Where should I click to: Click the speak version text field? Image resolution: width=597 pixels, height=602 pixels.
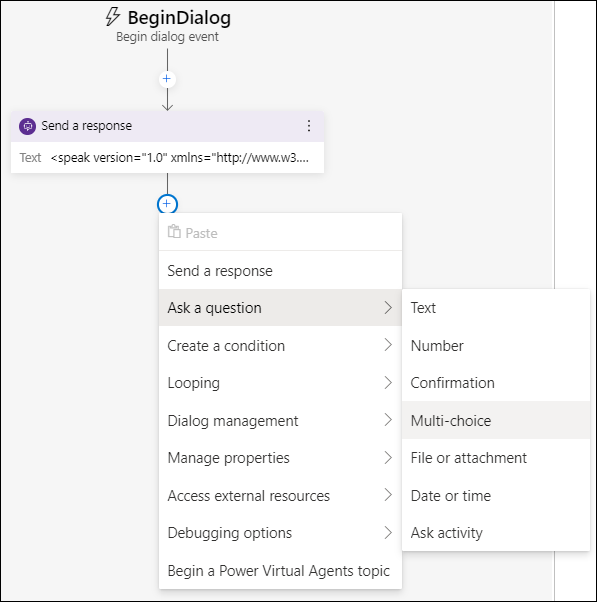[180, 158]
